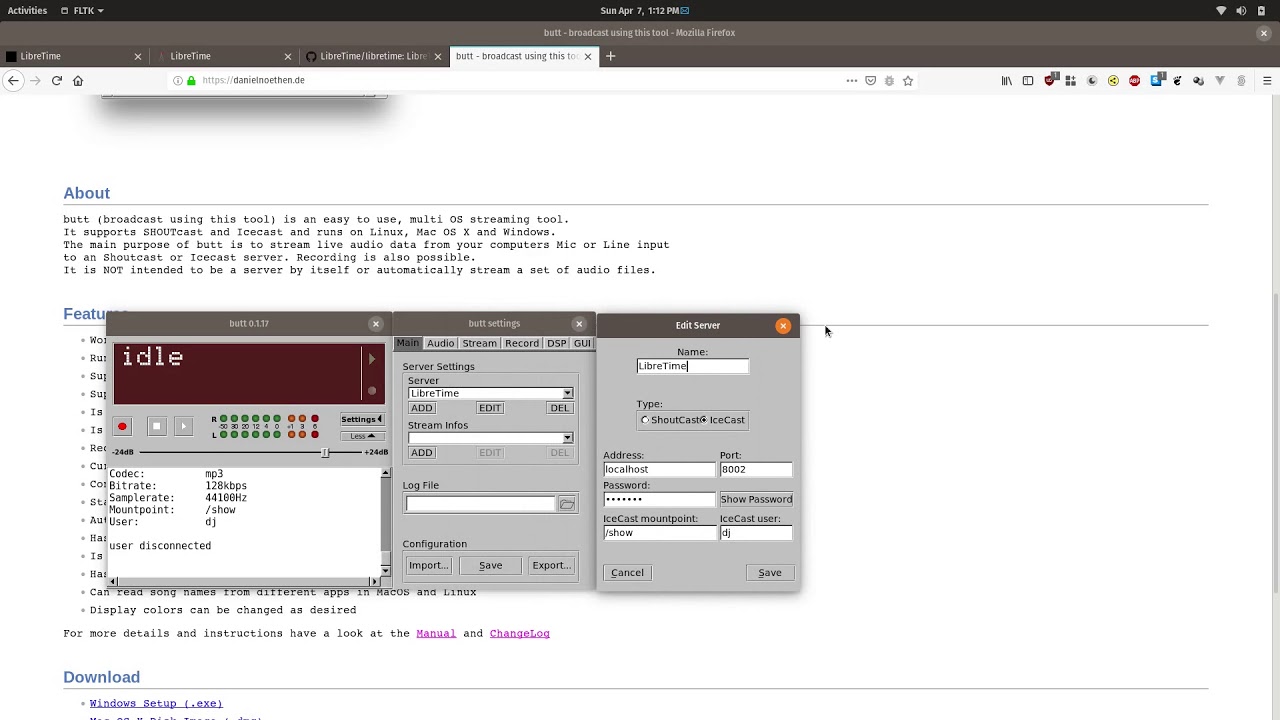
Task: Open GNOME Activities overview
Action: (x=27, y=10)
